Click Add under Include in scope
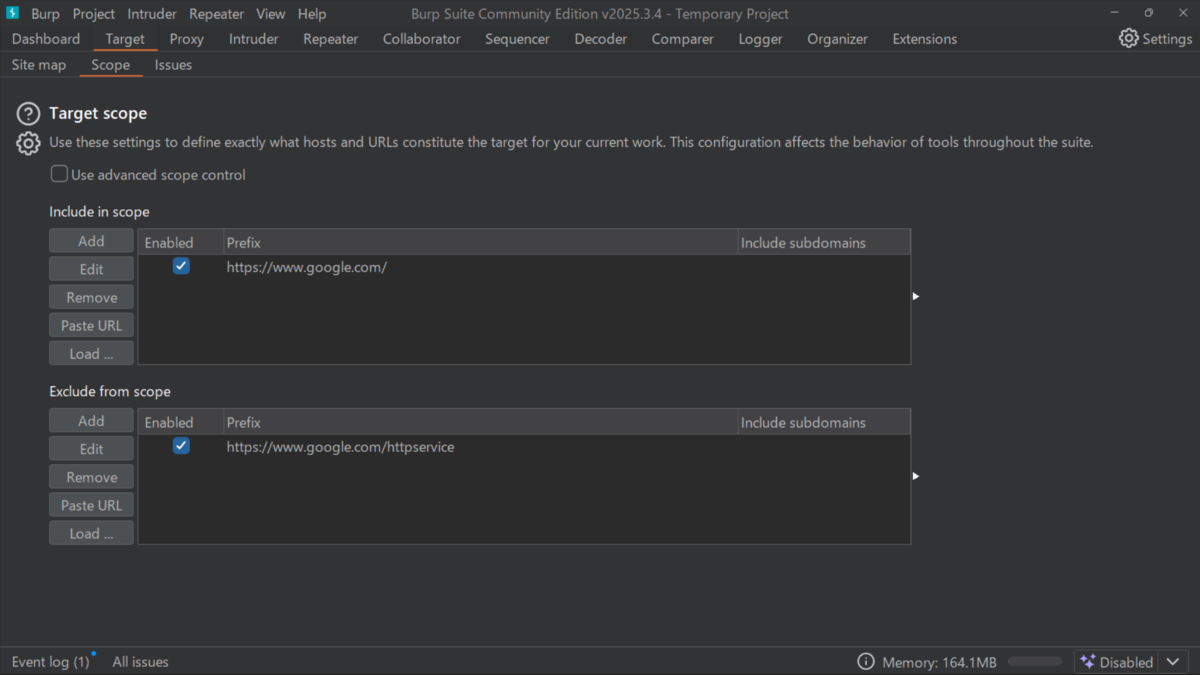Viewport: 1200px width, 675px height. (91, 241)
